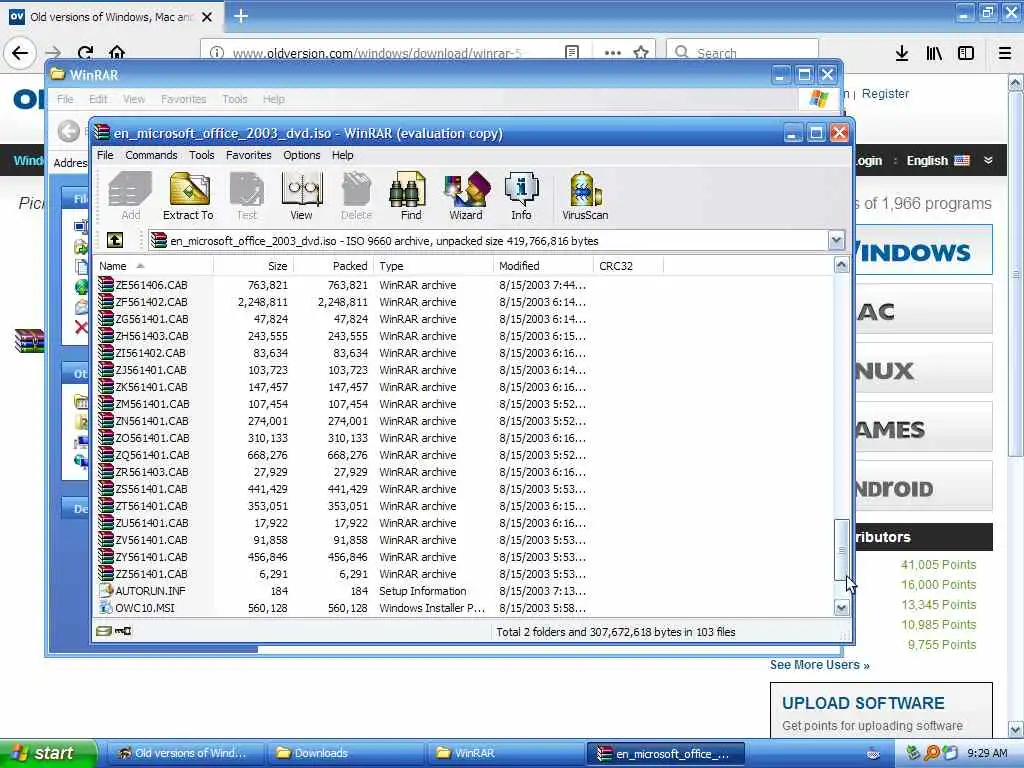Bookmark this page star icon

point(641,52)
